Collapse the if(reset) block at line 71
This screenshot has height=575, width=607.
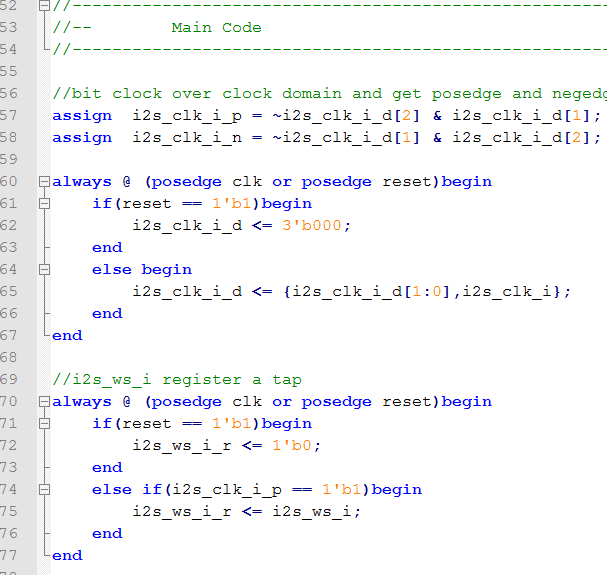(x=45, y=424)
